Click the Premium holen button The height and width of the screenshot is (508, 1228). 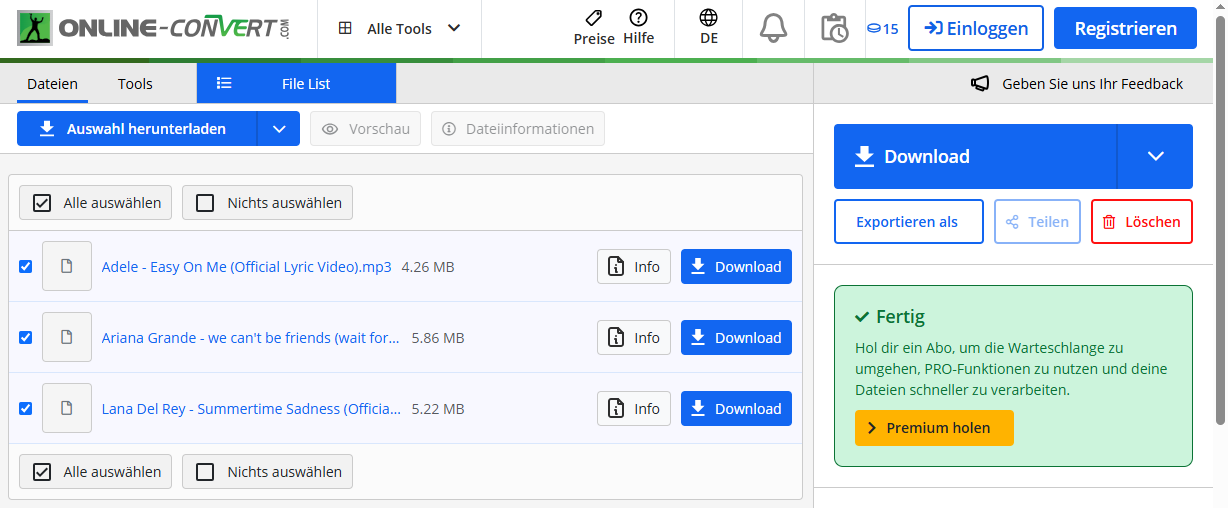(x=934, y=428)
